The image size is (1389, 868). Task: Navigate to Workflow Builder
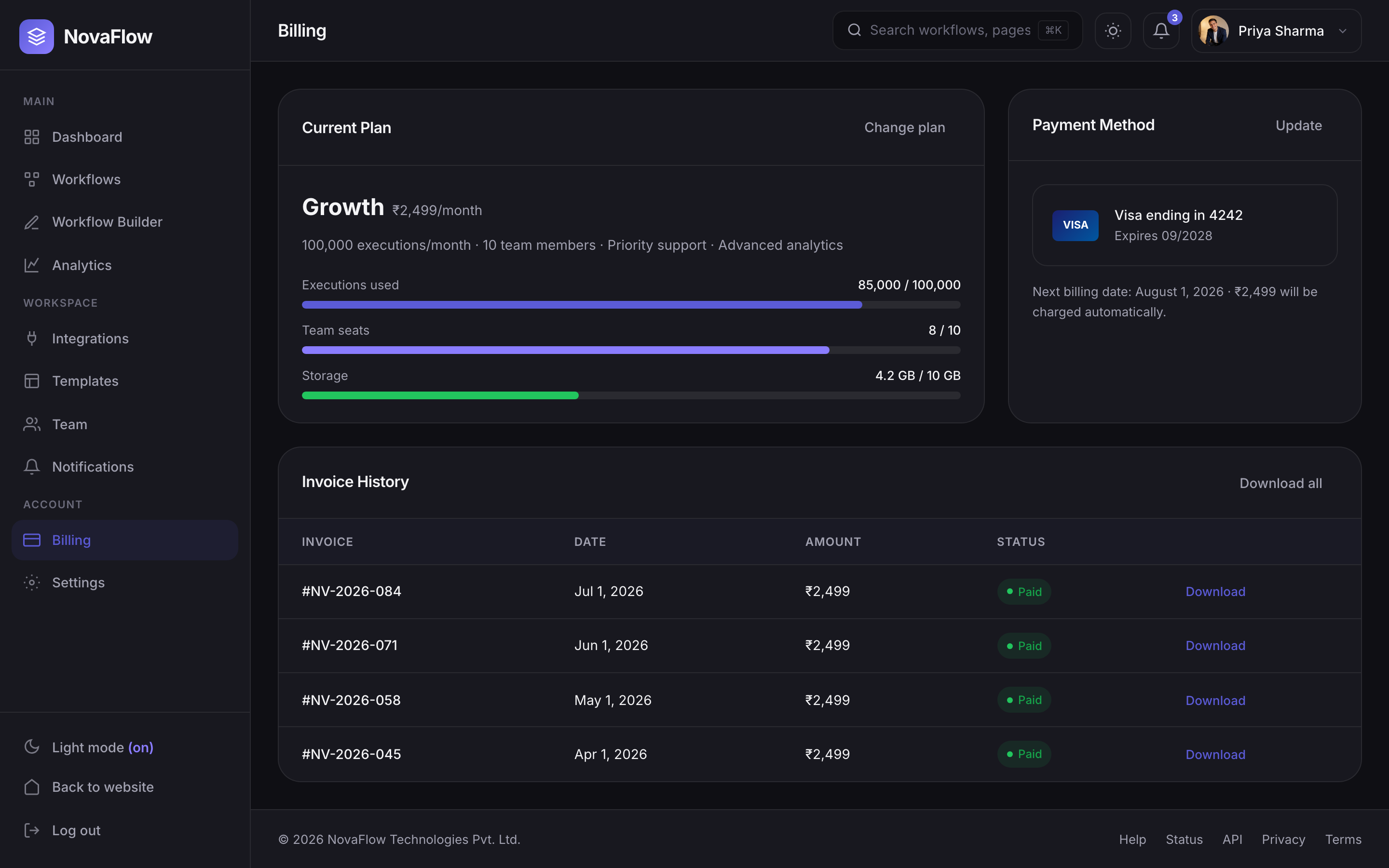tap(124, 222)
